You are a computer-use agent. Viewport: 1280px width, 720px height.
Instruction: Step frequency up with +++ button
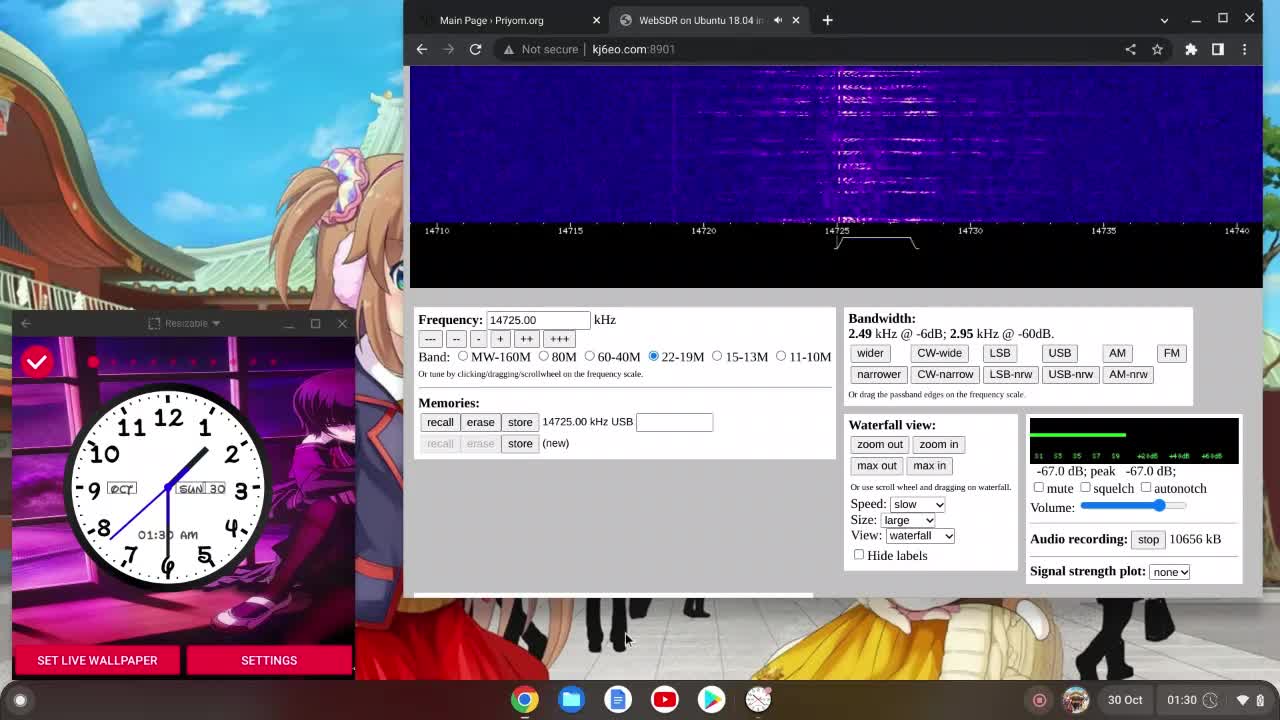(559, 339)
